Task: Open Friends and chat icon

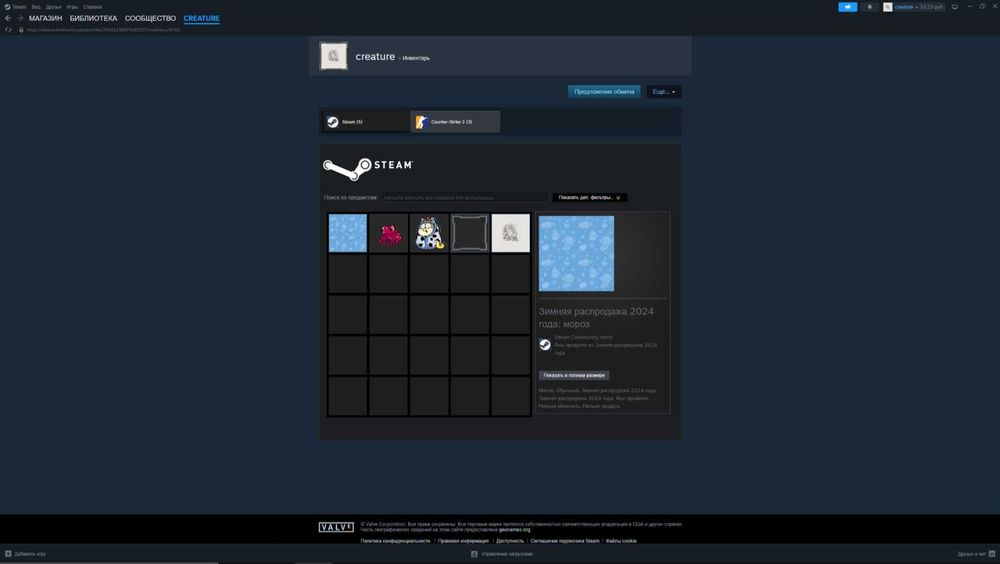Action: tap(992, 554)
